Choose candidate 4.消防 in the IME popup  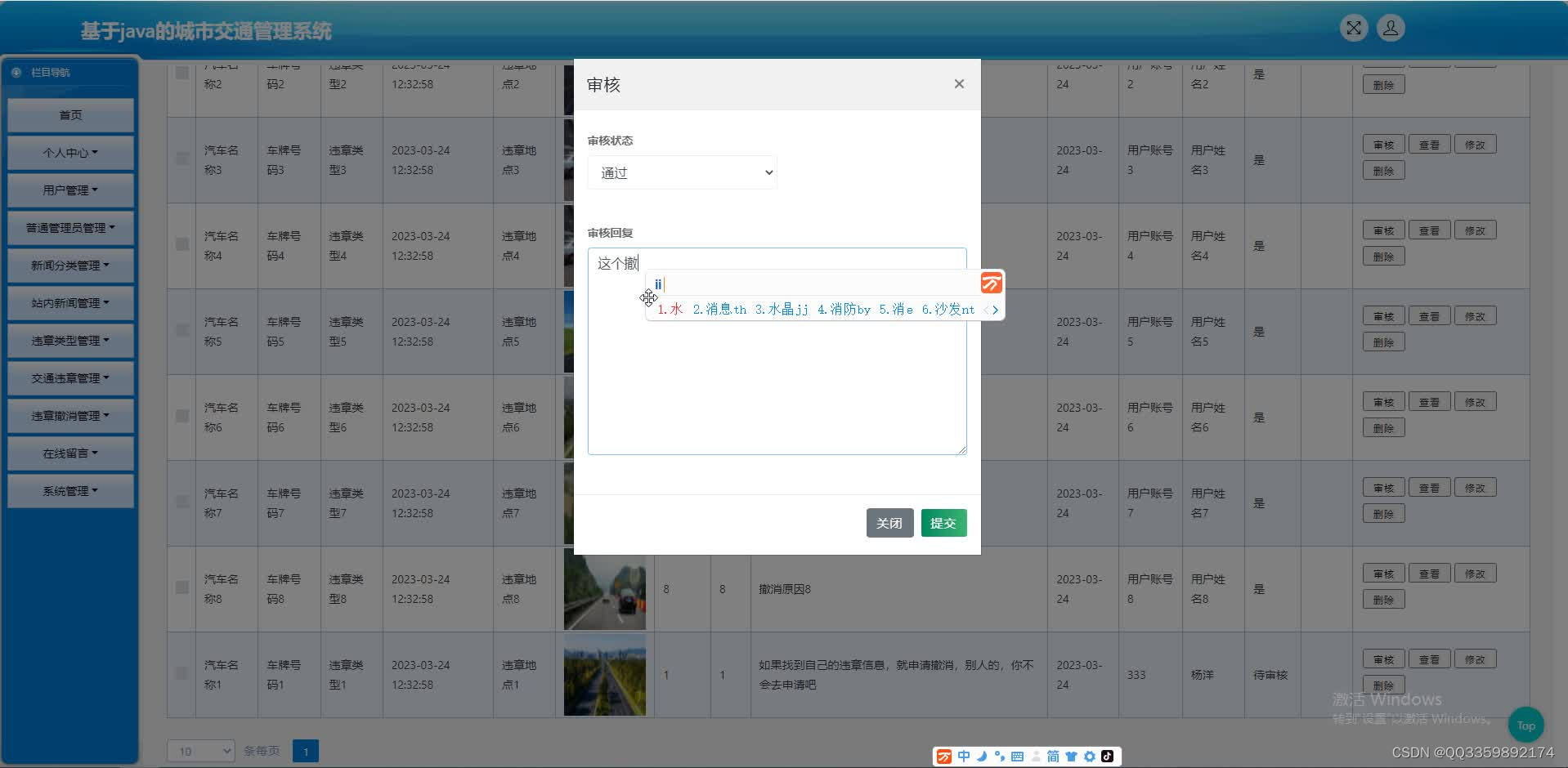(x=844, y=310)
